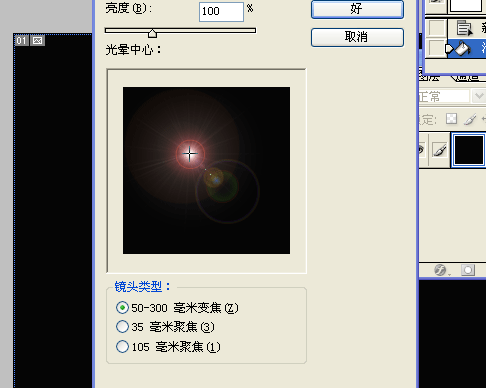Viewport: 486px width, 388px height.
Task: Select 50-300 毫米变焦 lens type
Action: point(177,308)
